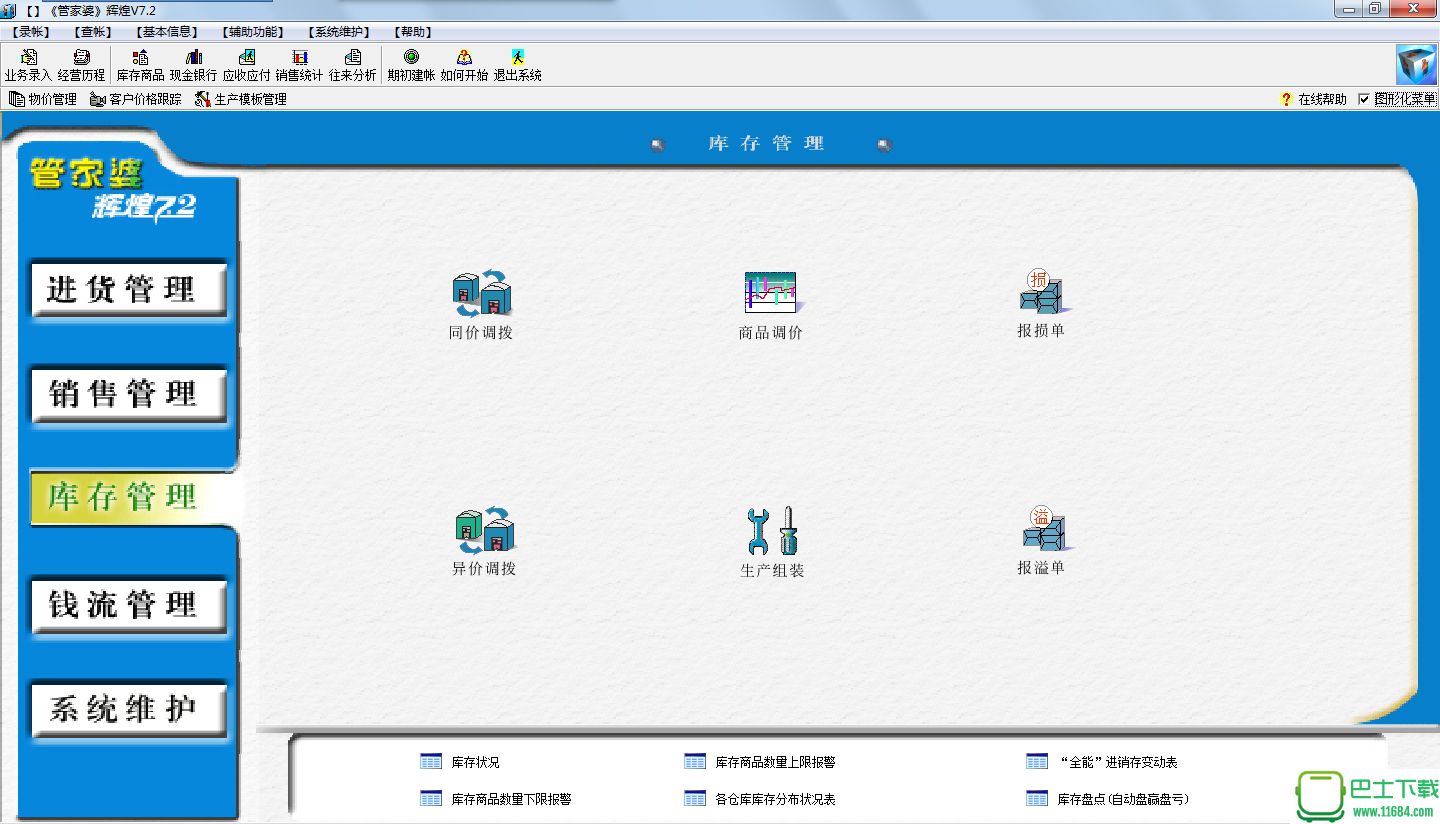Open 期初建帐 toolbar icon
Screen dimensions: 1440x824
[411, 65]
